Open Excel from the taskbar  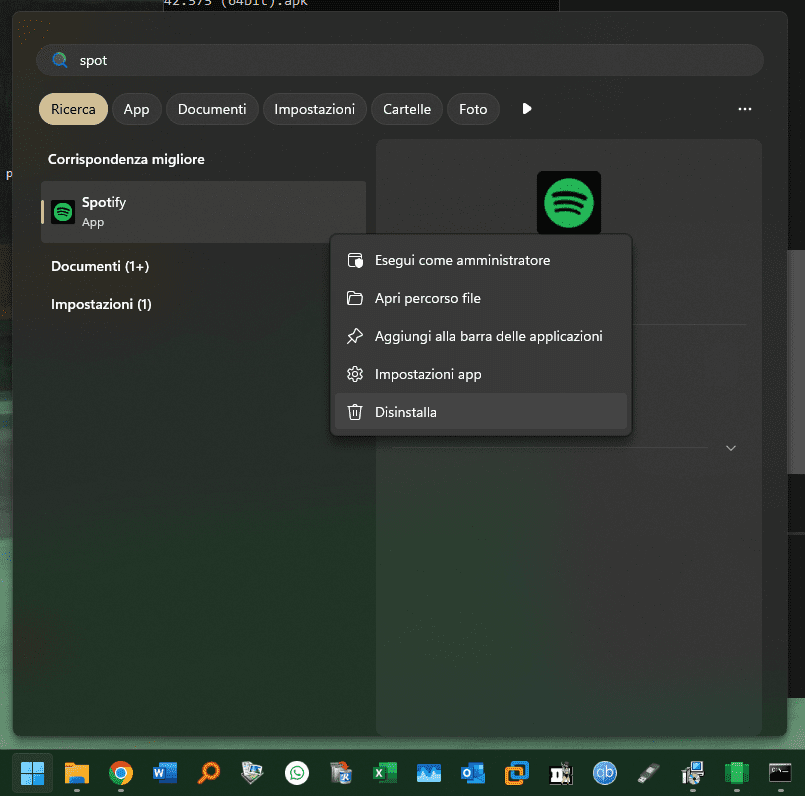pyautogui.click(x=385, y=773)
